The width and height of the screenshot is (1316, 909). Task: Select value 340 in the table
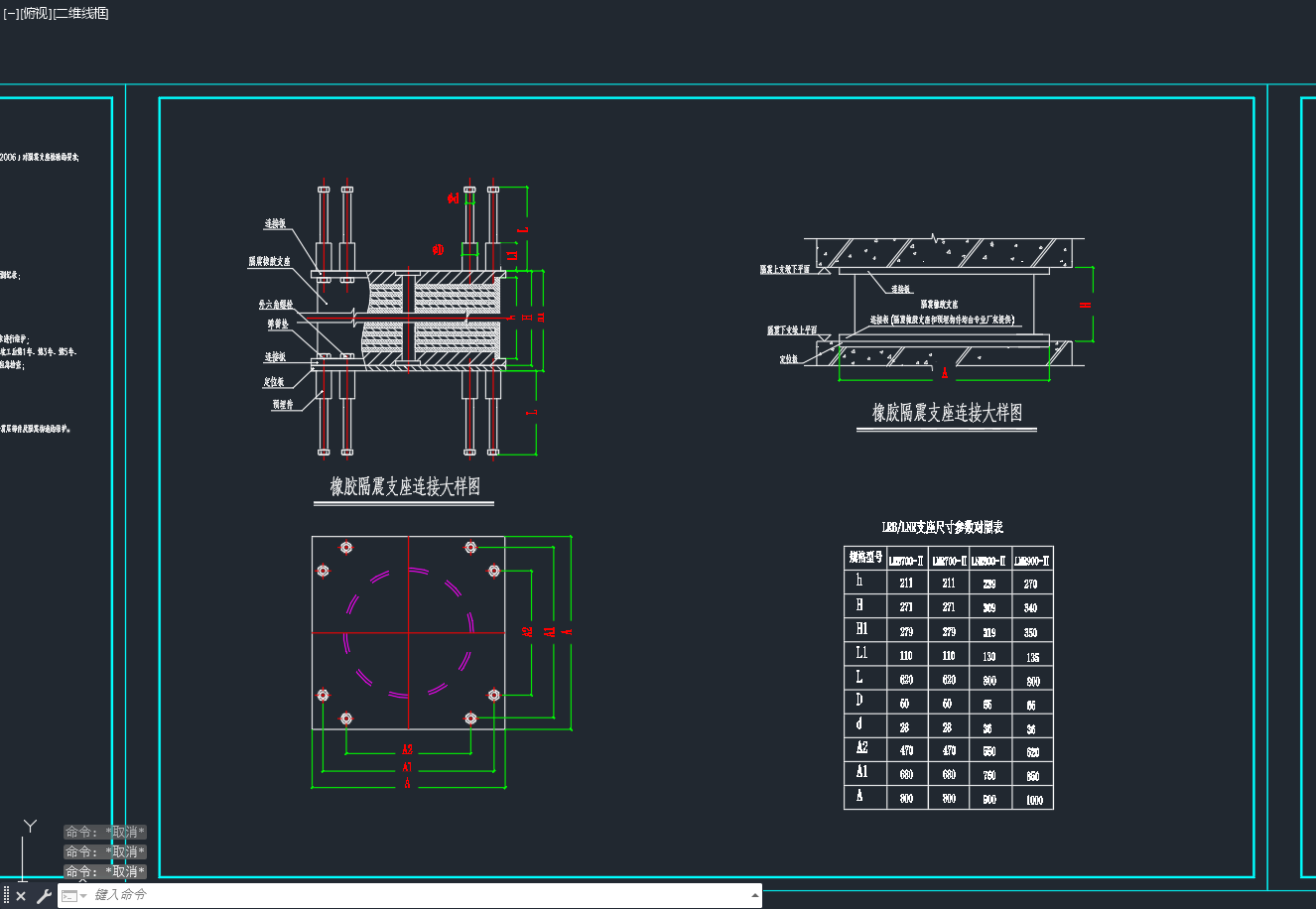click(1031, 608)
